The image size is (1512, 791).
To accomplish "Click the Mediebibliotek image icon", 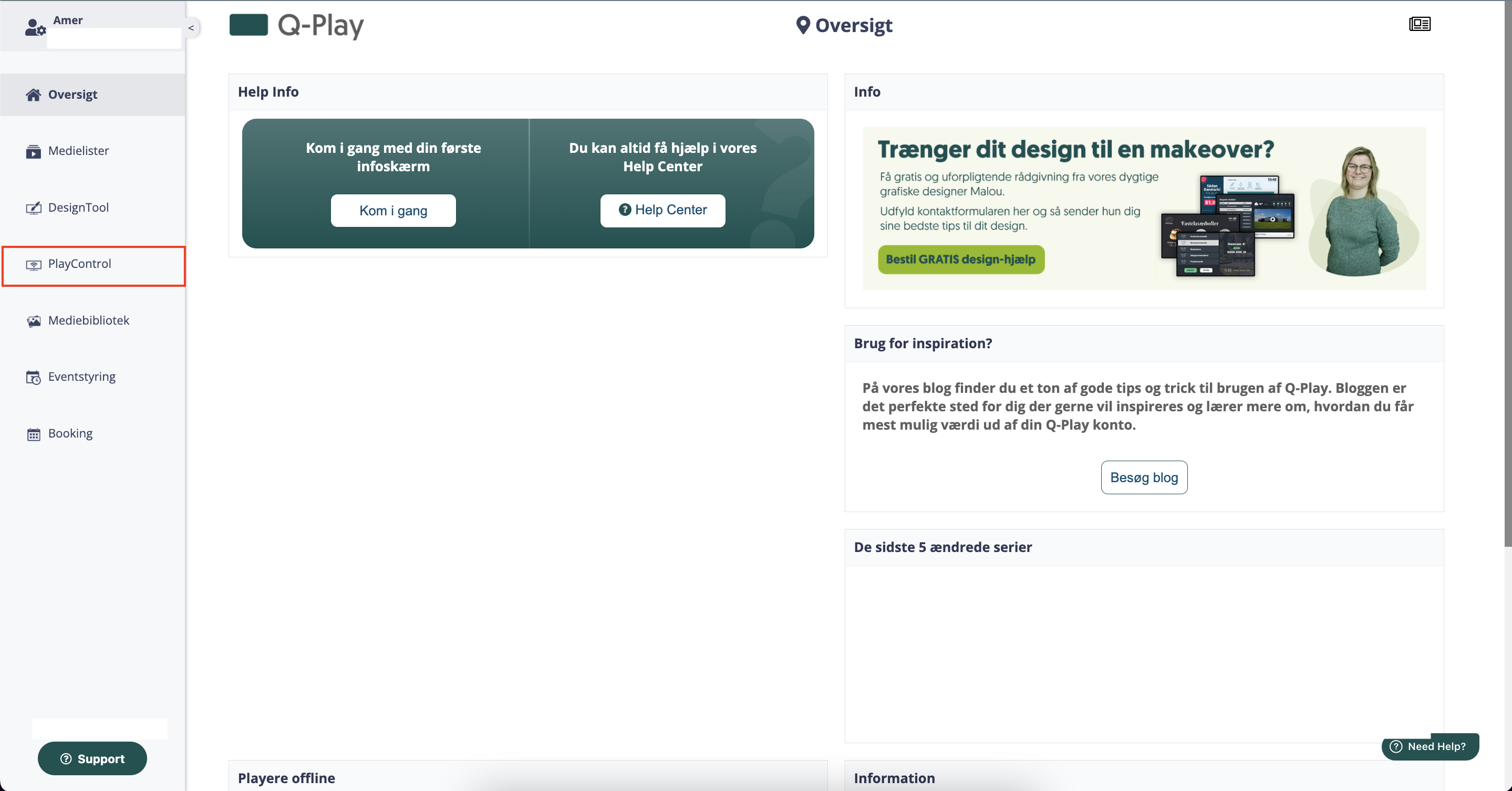I will point(34,321).
